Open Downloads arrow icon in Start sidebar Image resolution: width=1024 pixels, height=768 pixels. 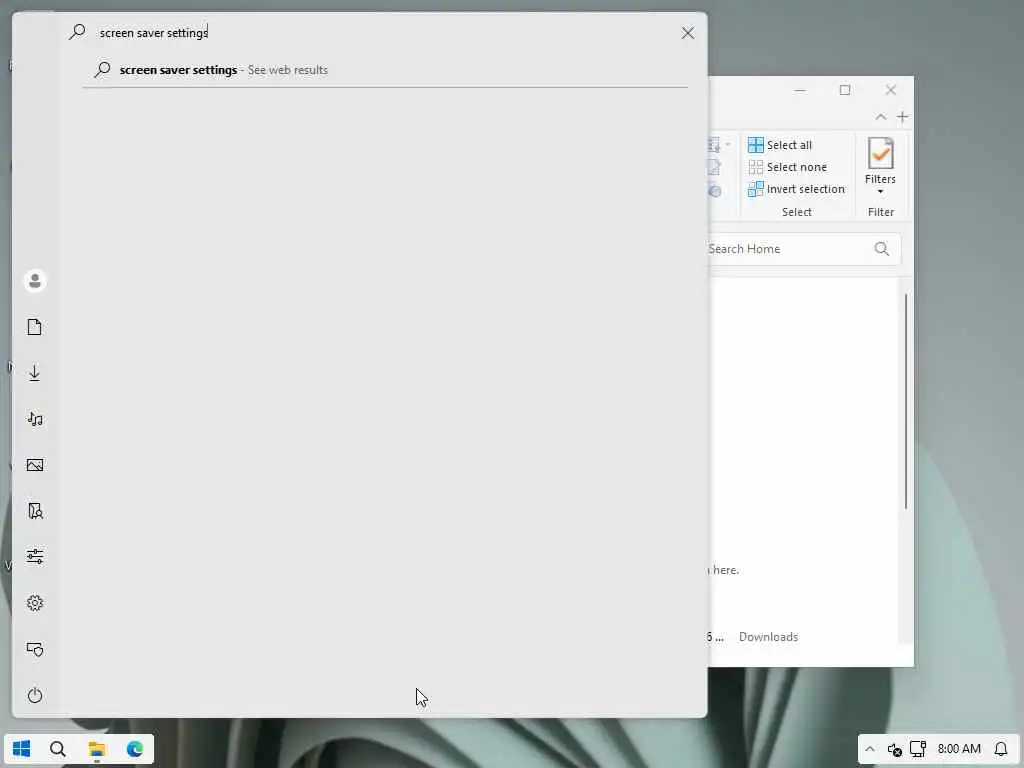35,373
